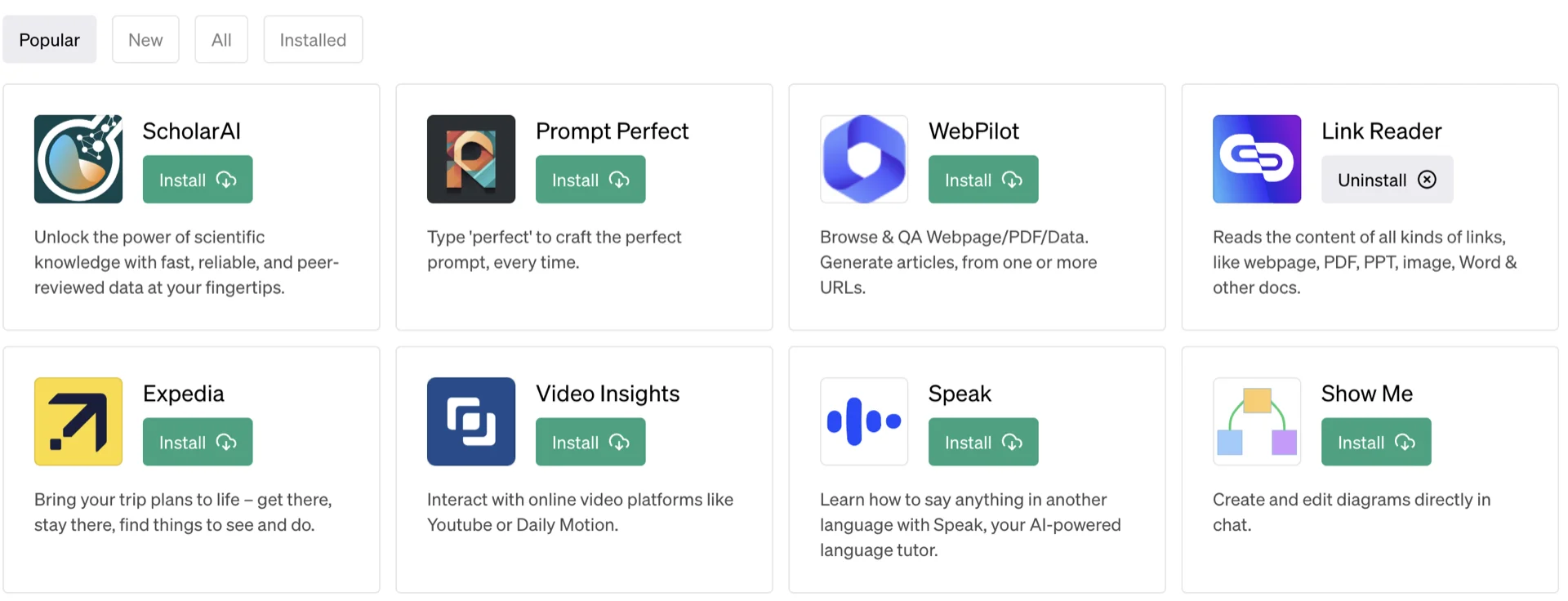Uninstall the Link Reader plugin
The image size is (1568, 601).
click(1387, 180)
